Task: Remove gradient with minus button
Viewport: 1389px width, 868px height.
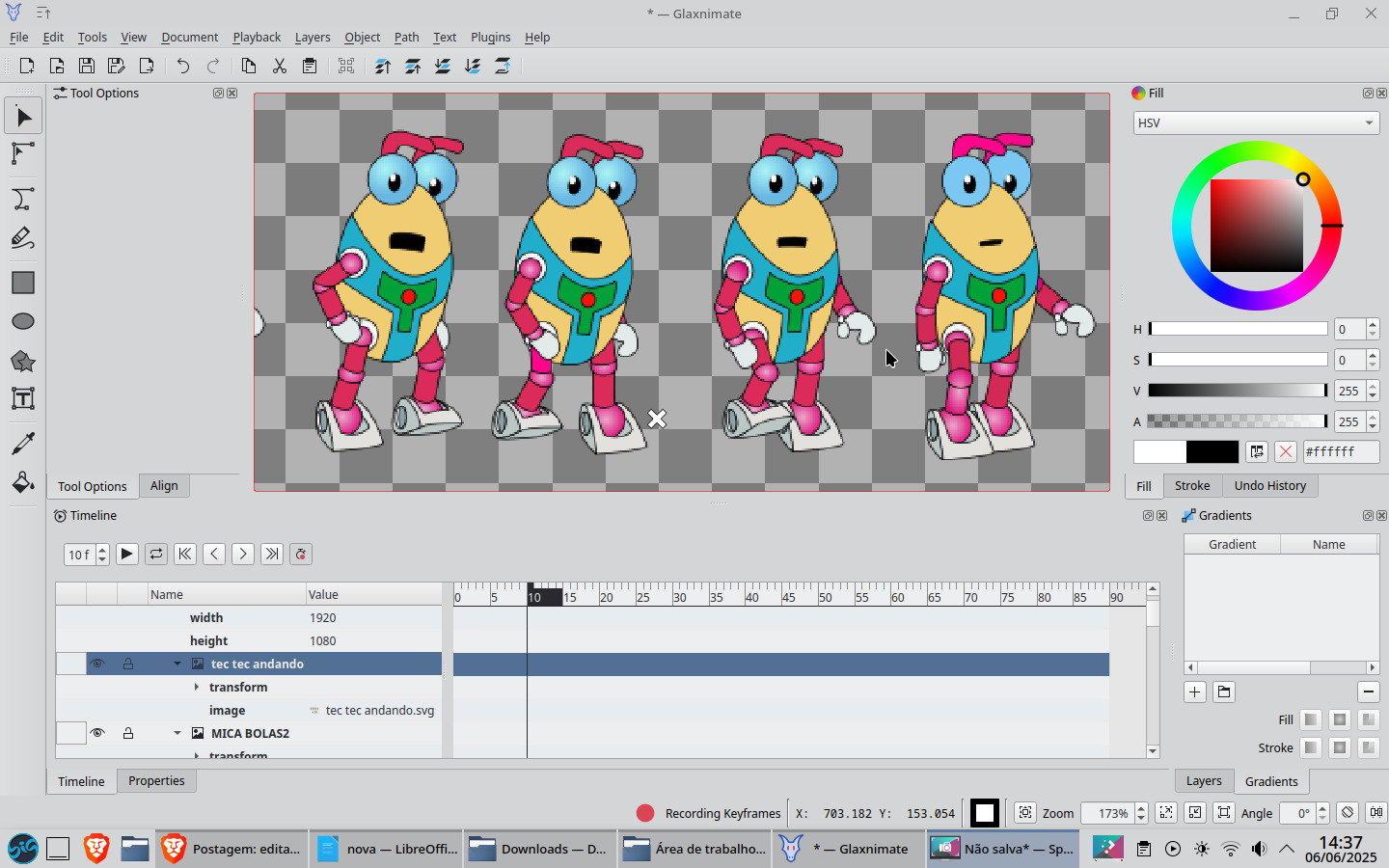Action: pyautogui.click(x=1369, y=692)
